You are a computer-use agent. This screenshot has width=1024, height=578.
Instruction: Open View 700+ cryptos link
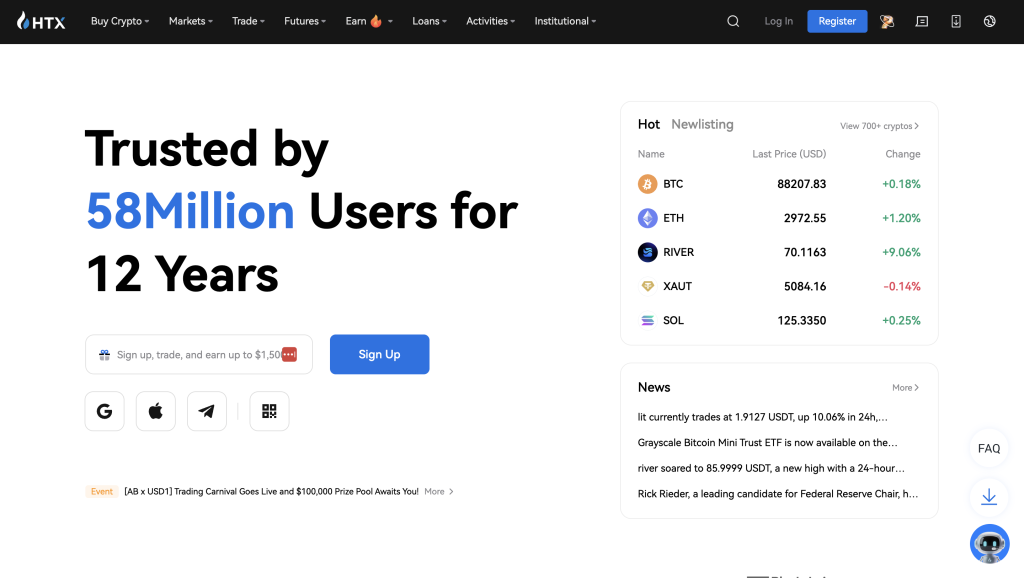879,126
